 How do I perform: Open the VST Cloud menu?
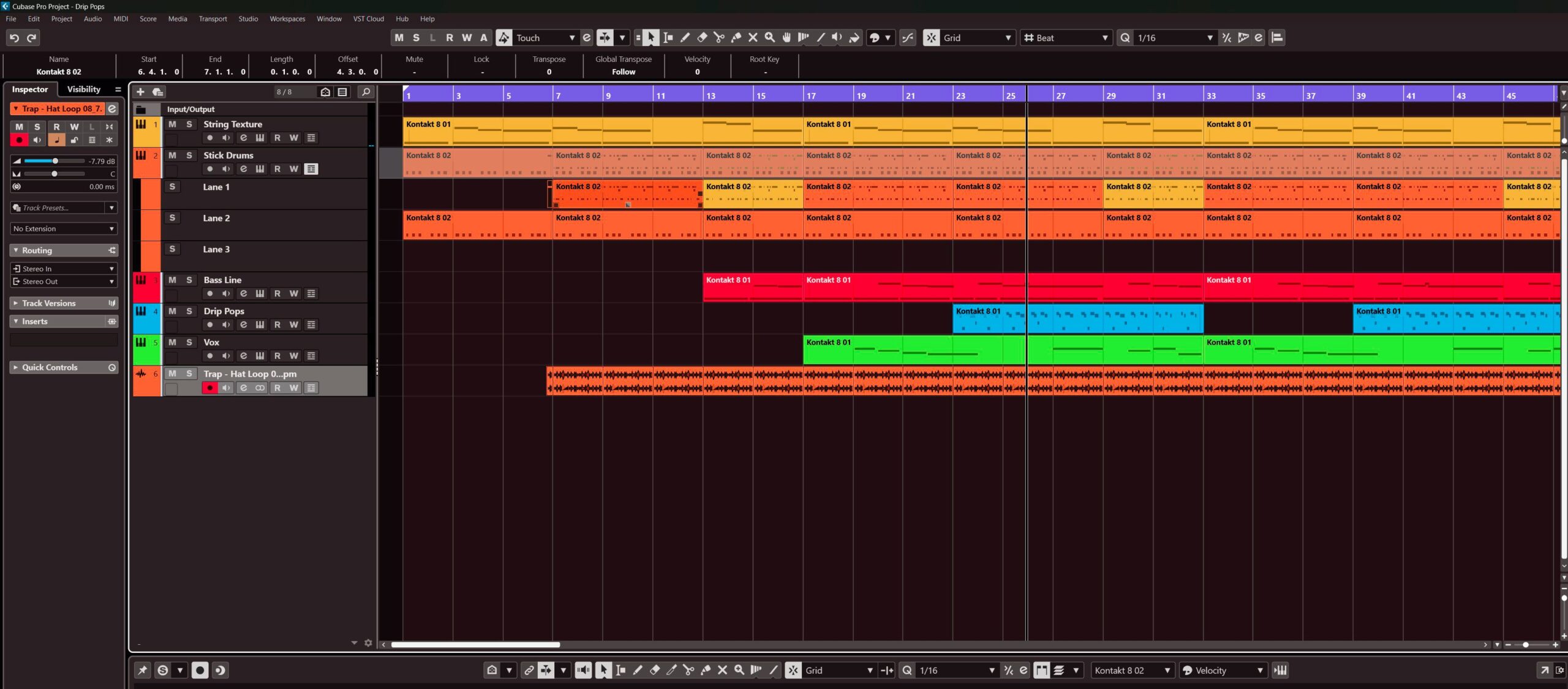(x=368, y=19)
